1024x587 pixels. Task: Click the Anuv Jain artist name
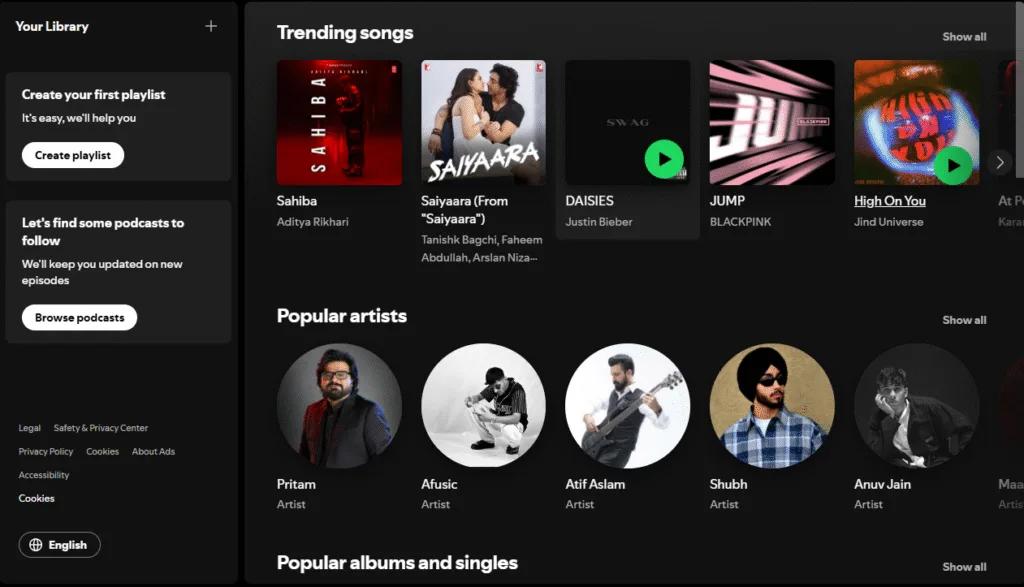coord(882,484)
